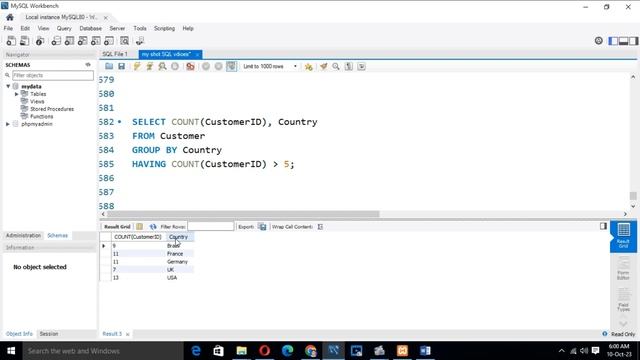Click the Filter Rows input field
This screenshot has width=640, height=360.
click(211, 227)
